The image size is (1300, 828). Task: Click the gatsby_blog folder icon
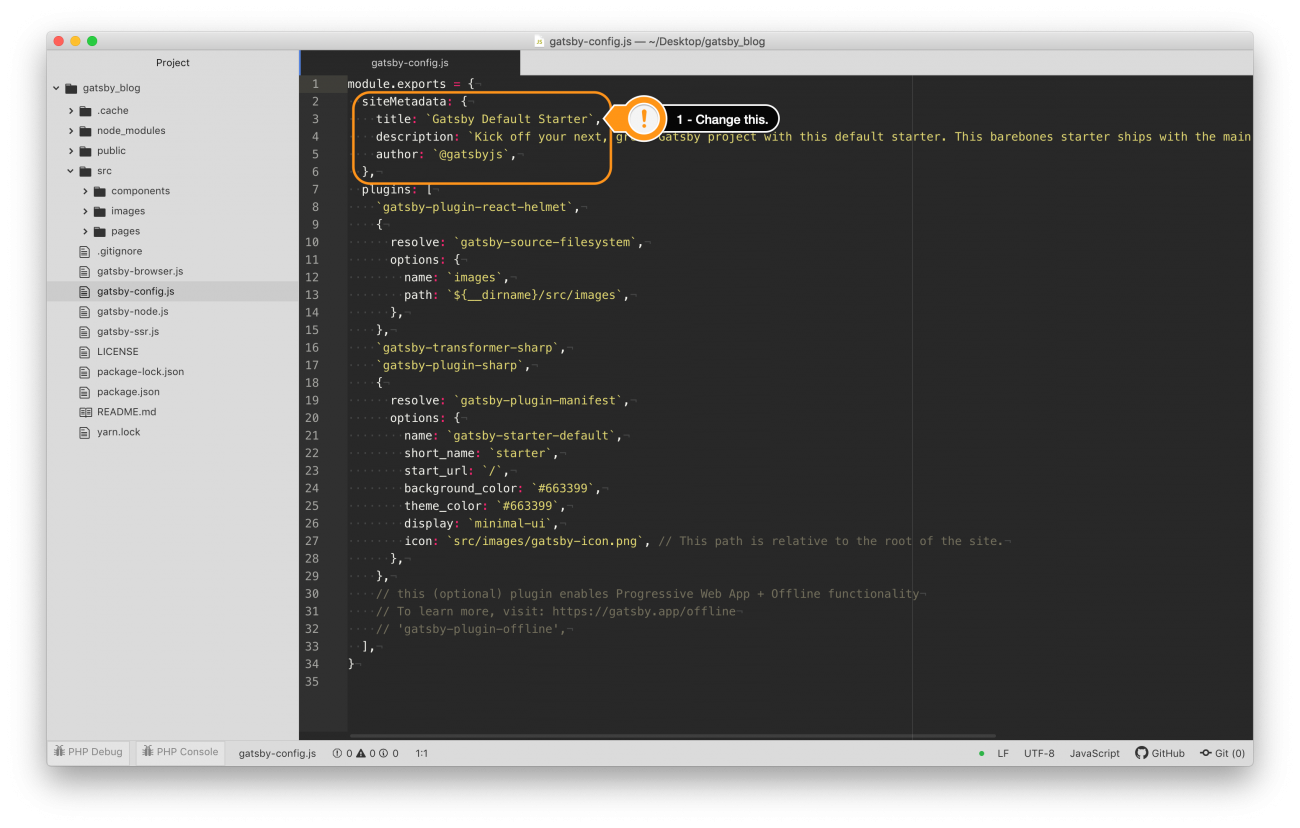[71, 88]
